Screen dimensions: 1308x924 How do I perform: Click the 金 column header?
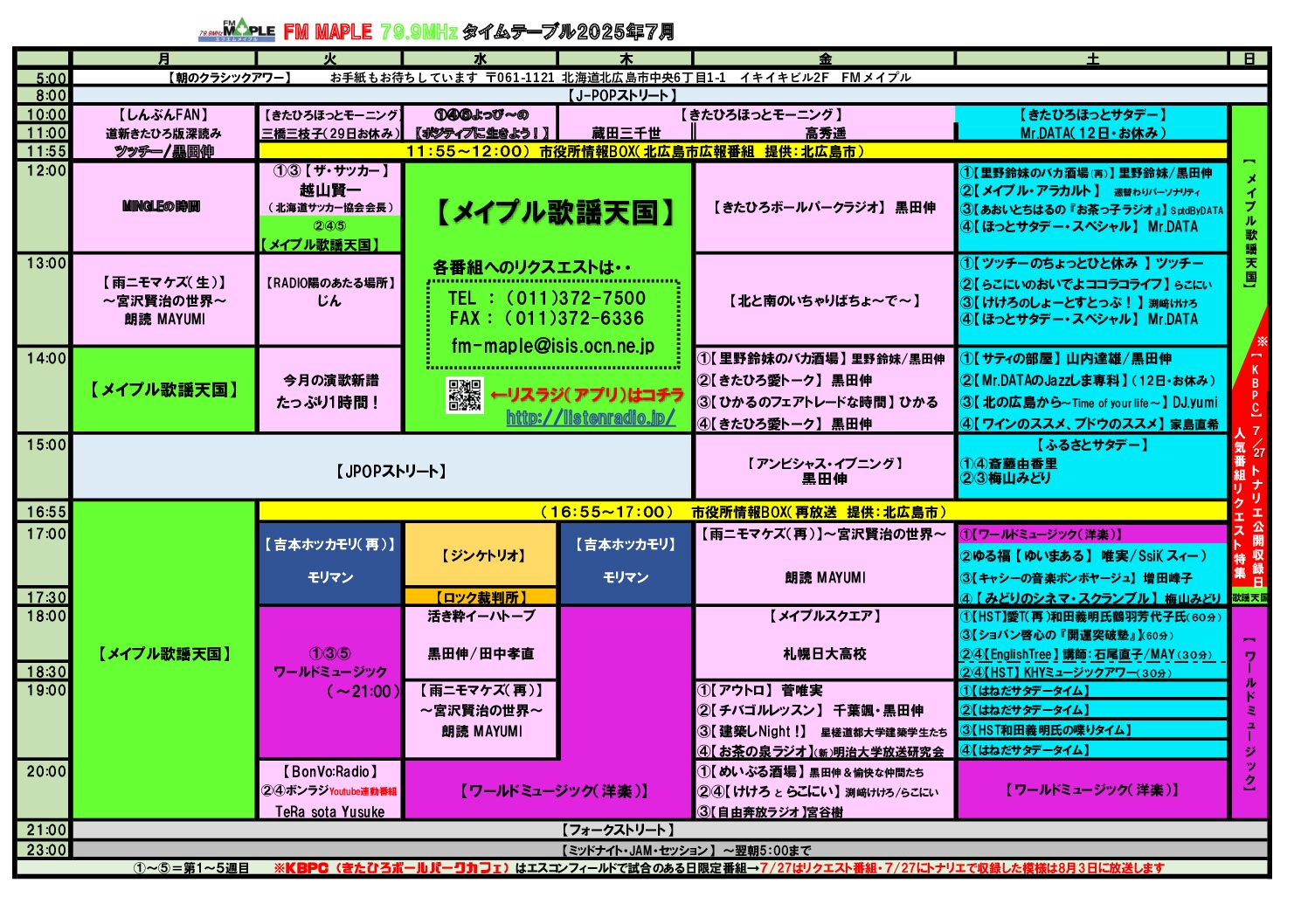coord(825,59)
